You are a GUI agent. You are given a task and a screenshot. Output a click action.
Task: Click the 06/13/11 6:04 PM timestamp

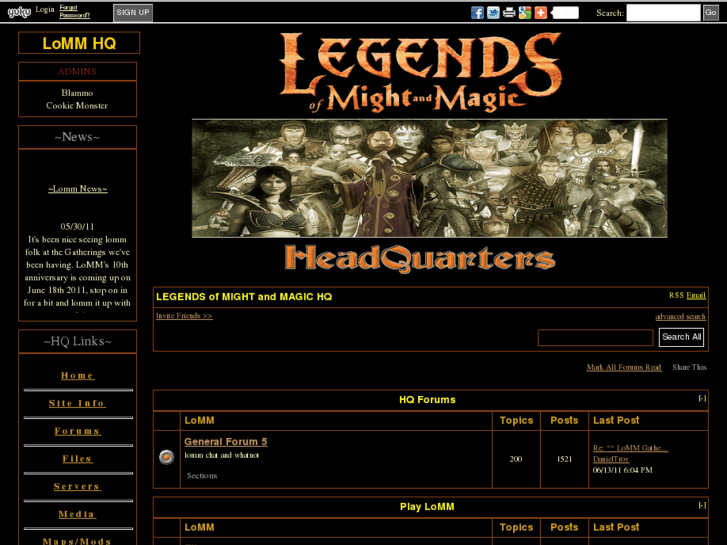point(622,470)
